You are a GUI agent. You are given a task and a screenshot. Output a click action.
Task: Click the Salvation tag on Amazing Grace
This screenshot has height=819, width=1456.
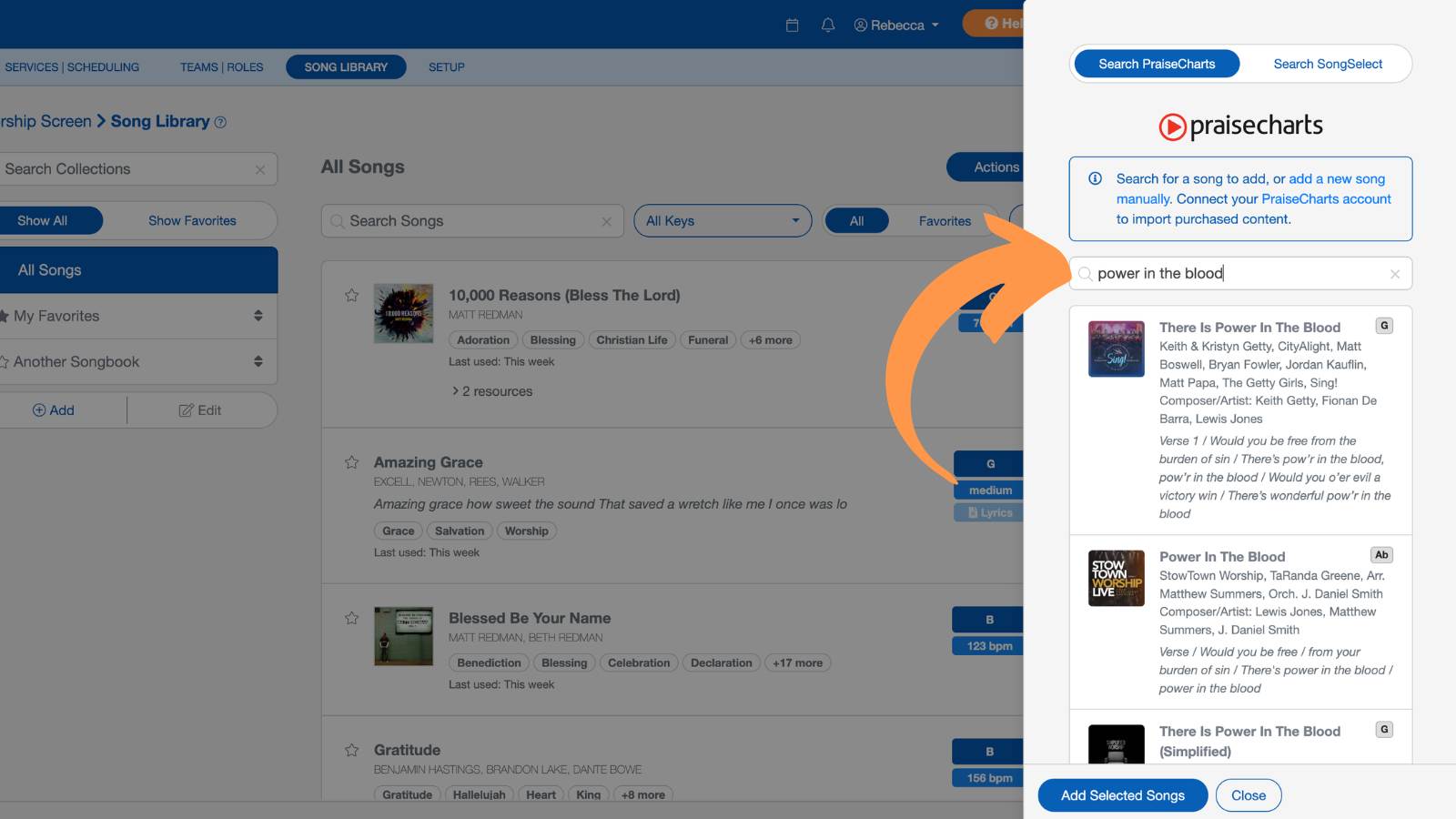(460, 531)
